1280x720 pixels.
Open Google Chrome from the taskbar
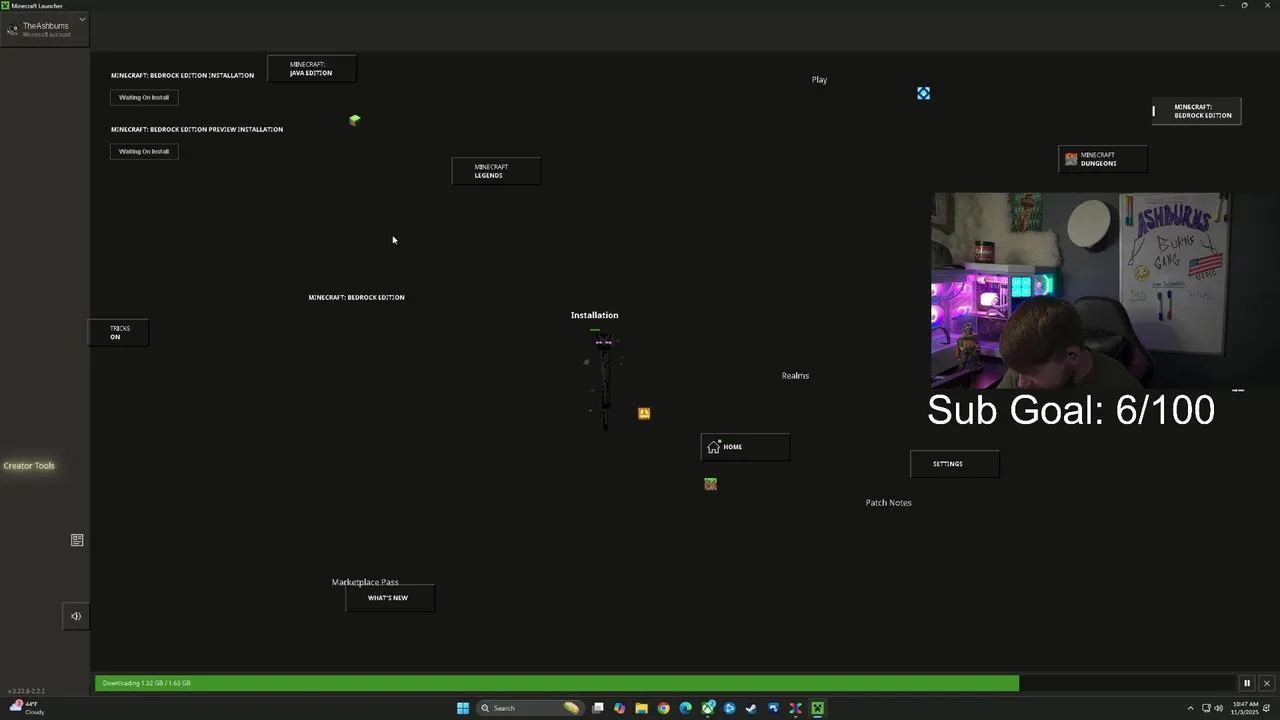pos(663,708)
